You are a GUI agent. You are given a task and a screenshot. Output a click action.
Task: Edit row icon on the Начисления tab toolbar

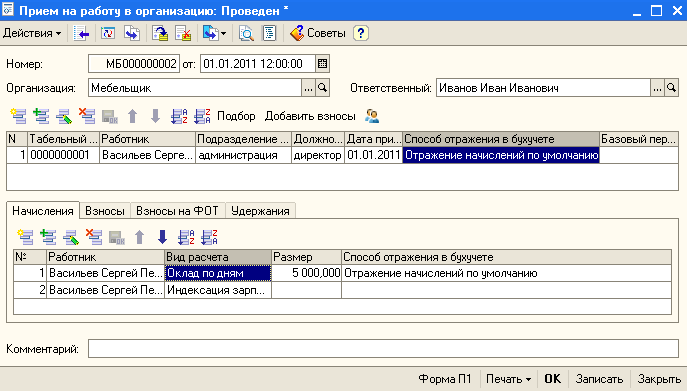[71, 237]
